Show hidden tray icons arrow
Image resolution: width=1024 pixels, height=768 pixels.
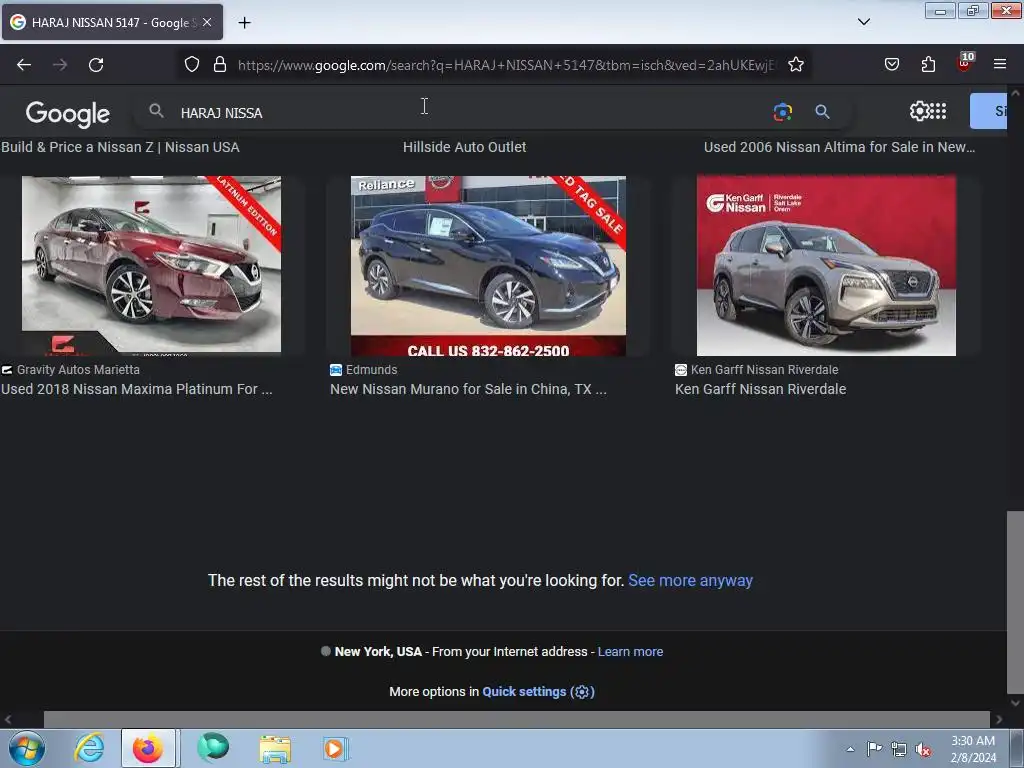coord(850,749)
